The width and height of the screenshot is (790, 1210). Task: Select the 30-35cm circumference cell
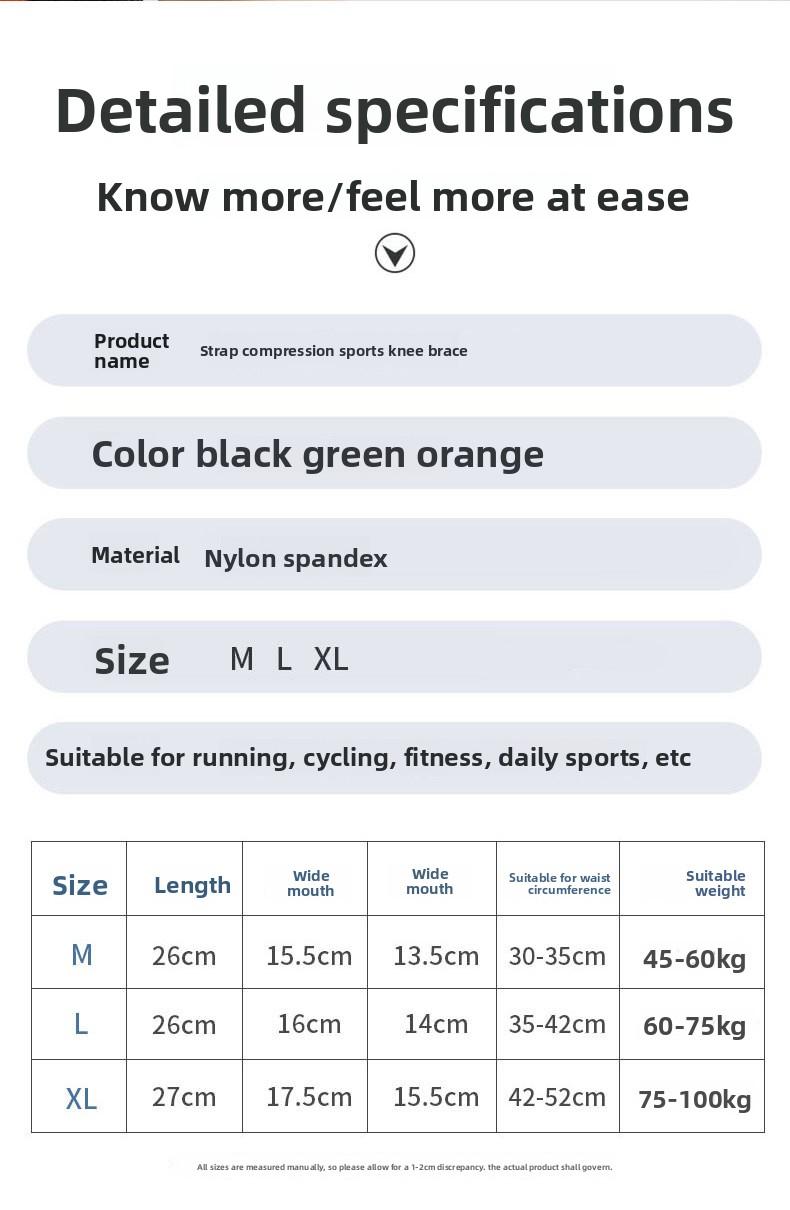tap(557, 956)
